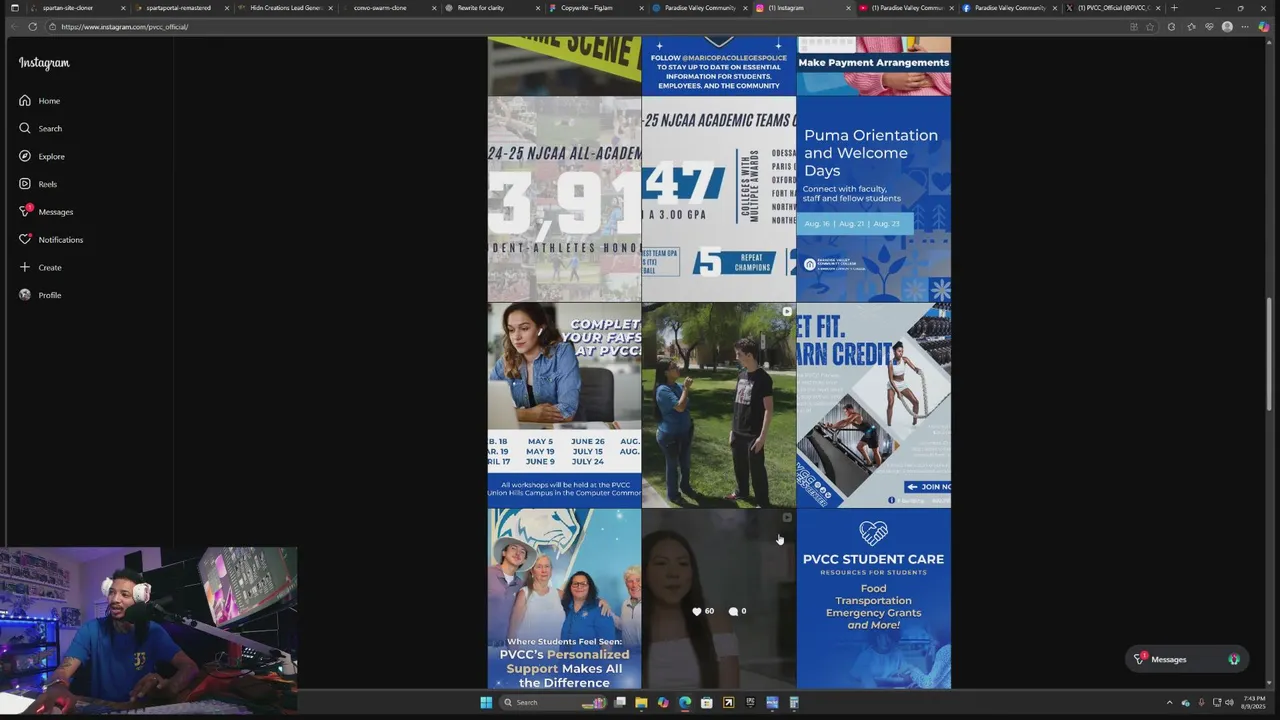
Task: Open the Explore compass icon
Action: [x=25, y=156]
